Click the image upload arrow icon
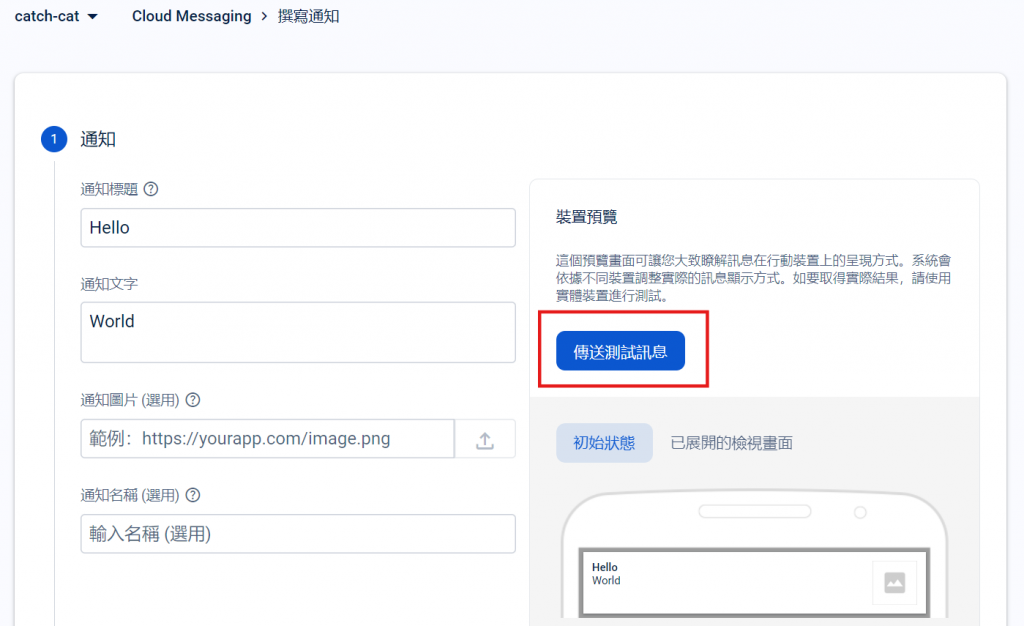This screenshot has height=626, width=1024. click(485, 439)
